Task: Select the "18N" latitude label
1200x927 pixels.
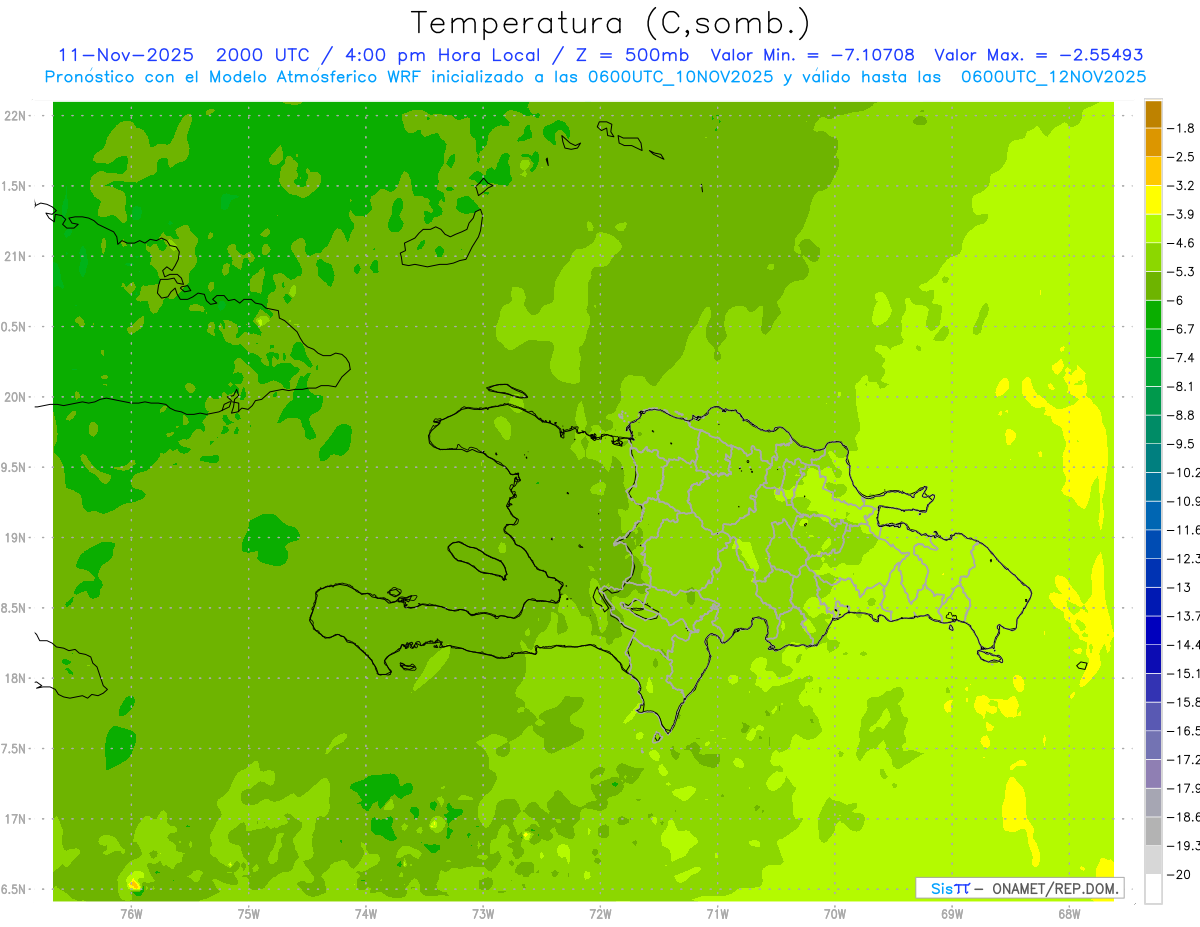Action: click(16, 679)
